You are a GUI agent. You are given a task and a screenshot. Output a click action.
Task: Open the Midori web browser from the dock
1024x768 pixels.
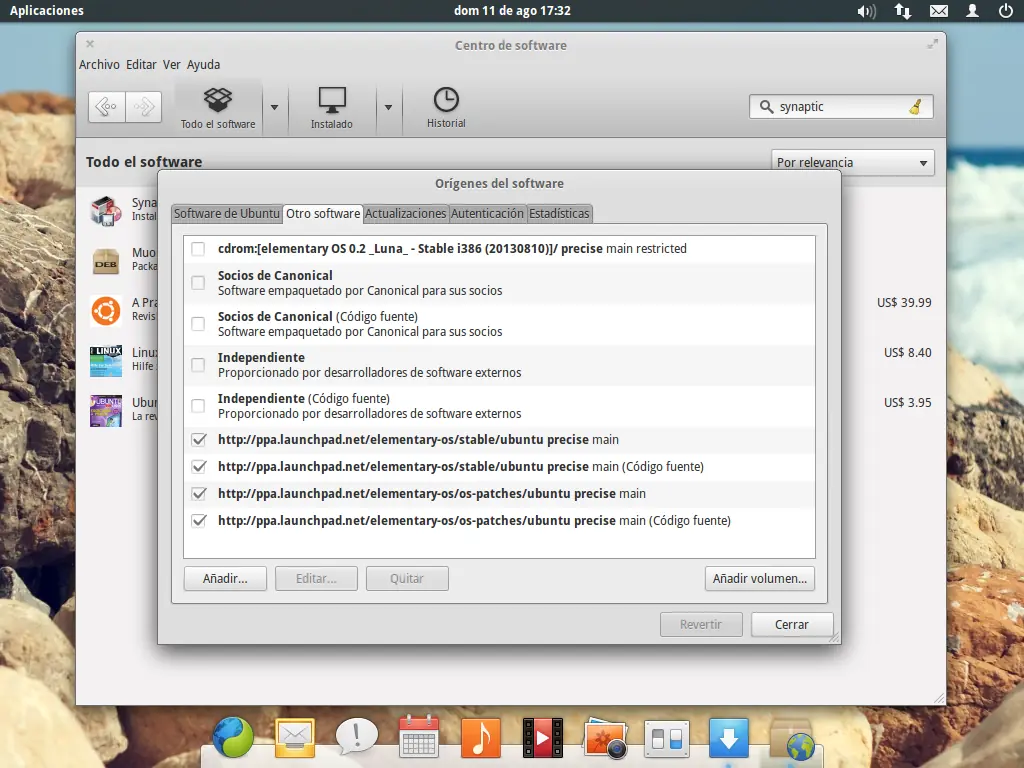232,737
